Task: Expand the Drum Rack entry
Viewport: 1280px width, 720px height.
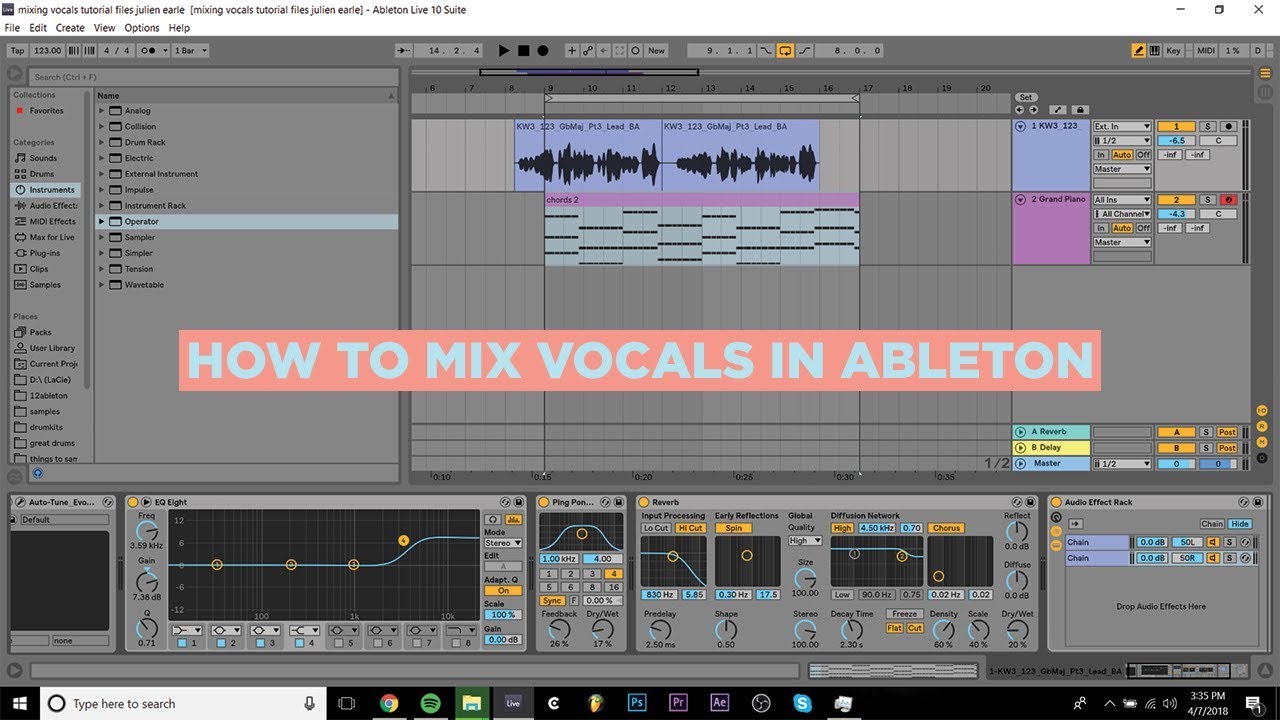Action: coord(101,143)
